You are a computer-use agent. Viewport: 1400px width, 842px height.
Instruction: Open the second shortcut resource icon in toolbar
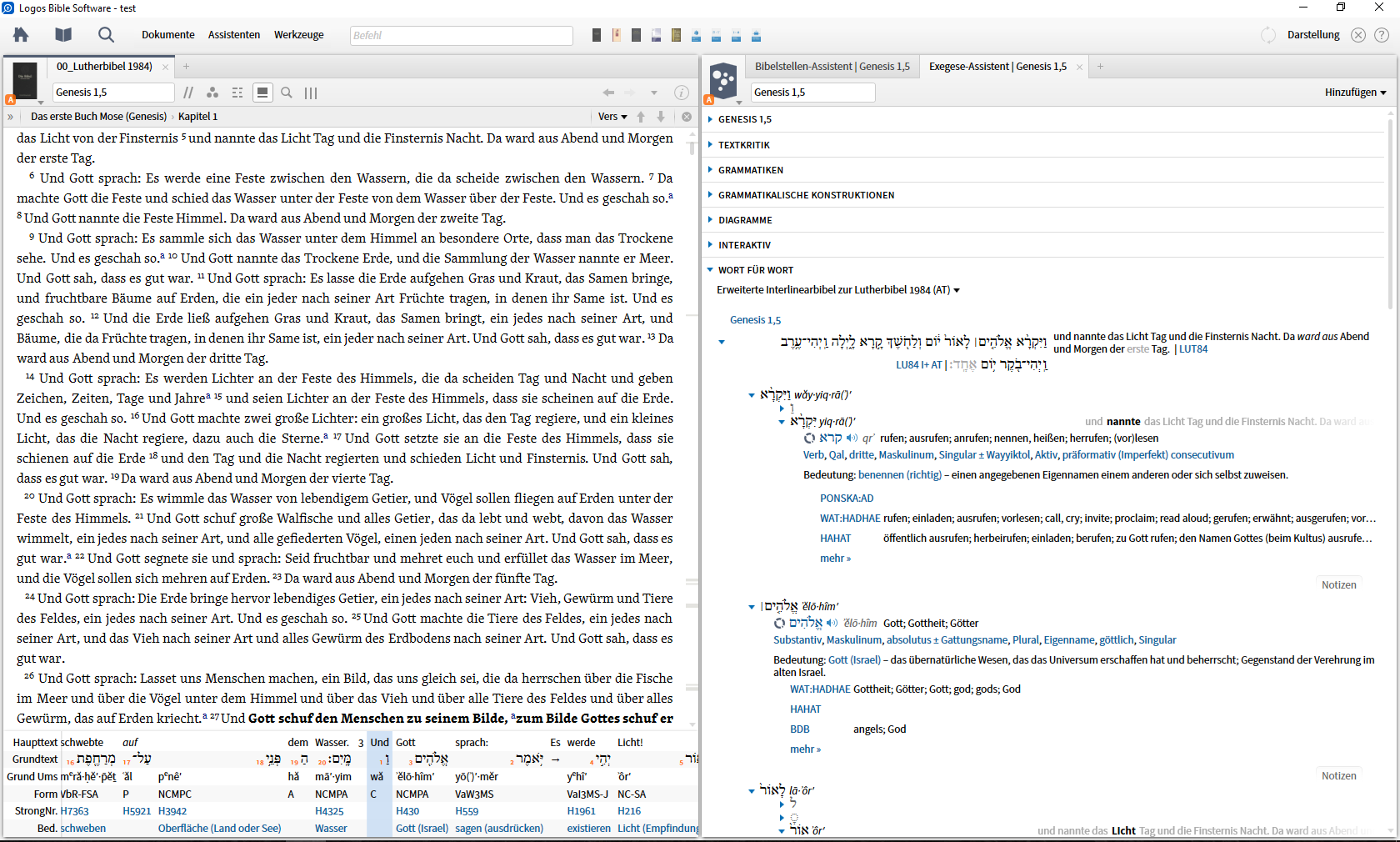pyautogui.click(x=617, y=35)
